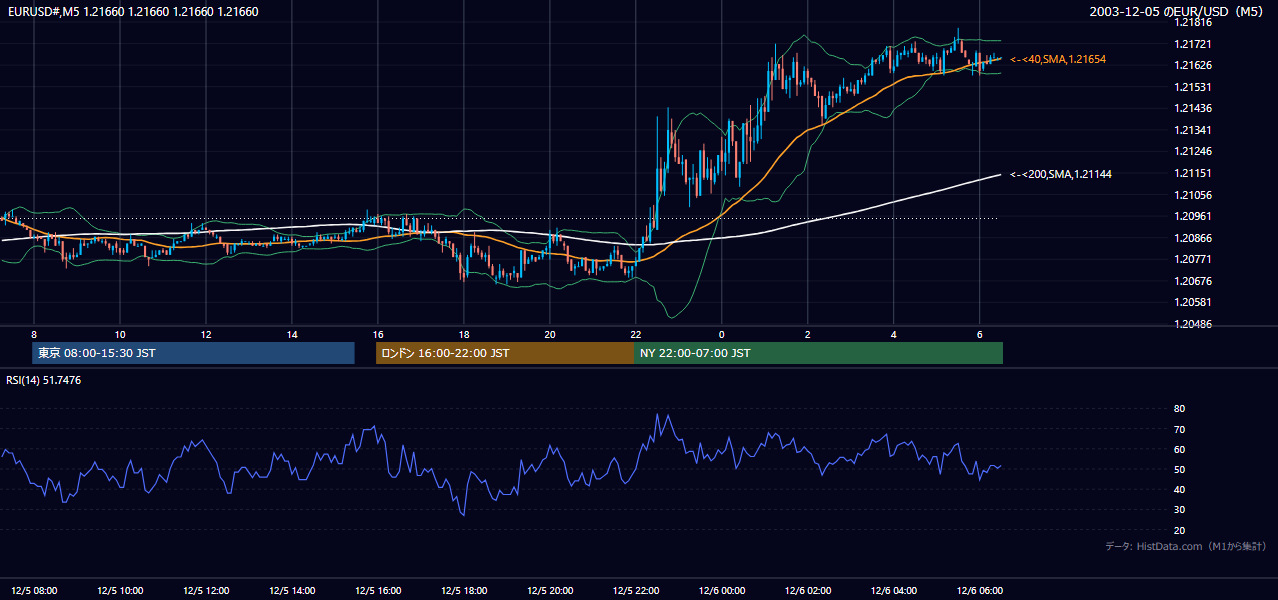Viewport: 1278px width, 600px height.
Task: Open the HistData.com data source credit
Action: [x=1186, y=546]
